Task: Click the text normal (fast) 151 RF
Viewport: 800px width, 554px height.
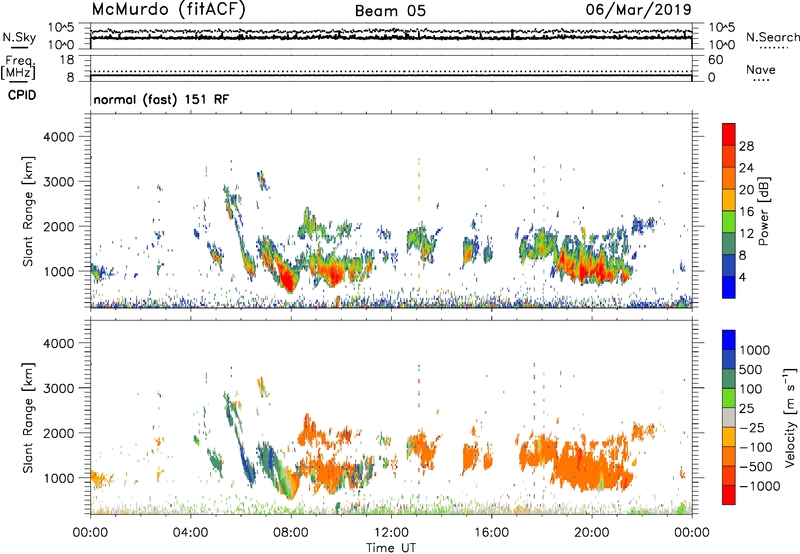Action: tap(161, 99)
